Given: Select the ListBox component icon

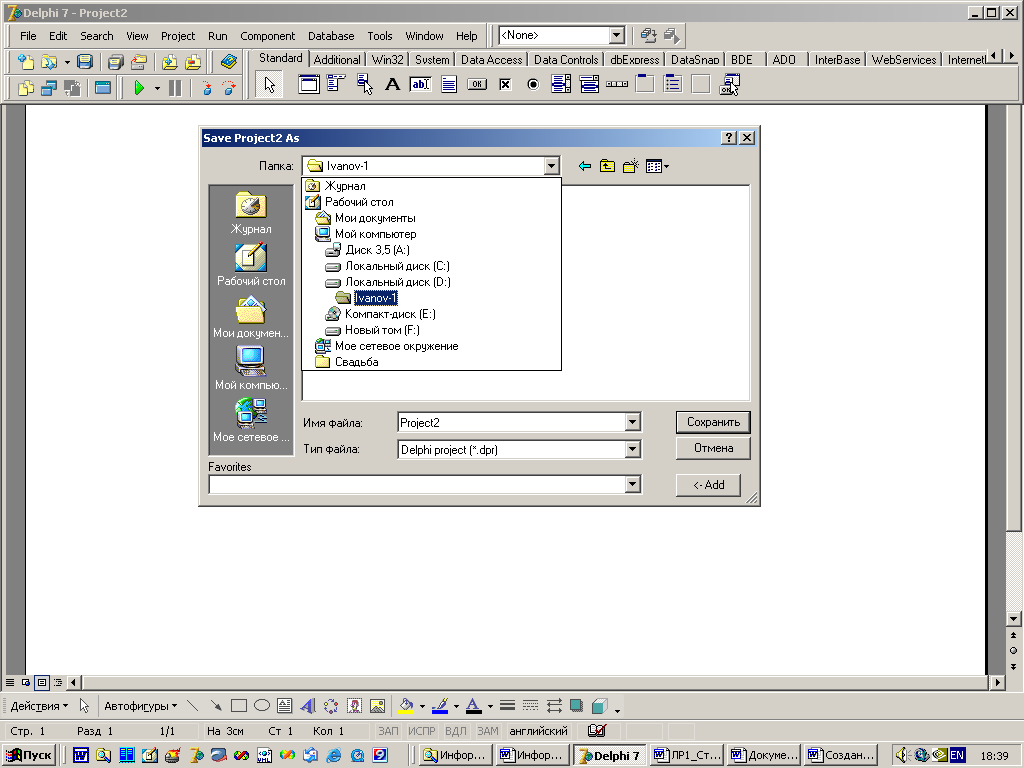Looking at the screenshot, I should [561, 84].
